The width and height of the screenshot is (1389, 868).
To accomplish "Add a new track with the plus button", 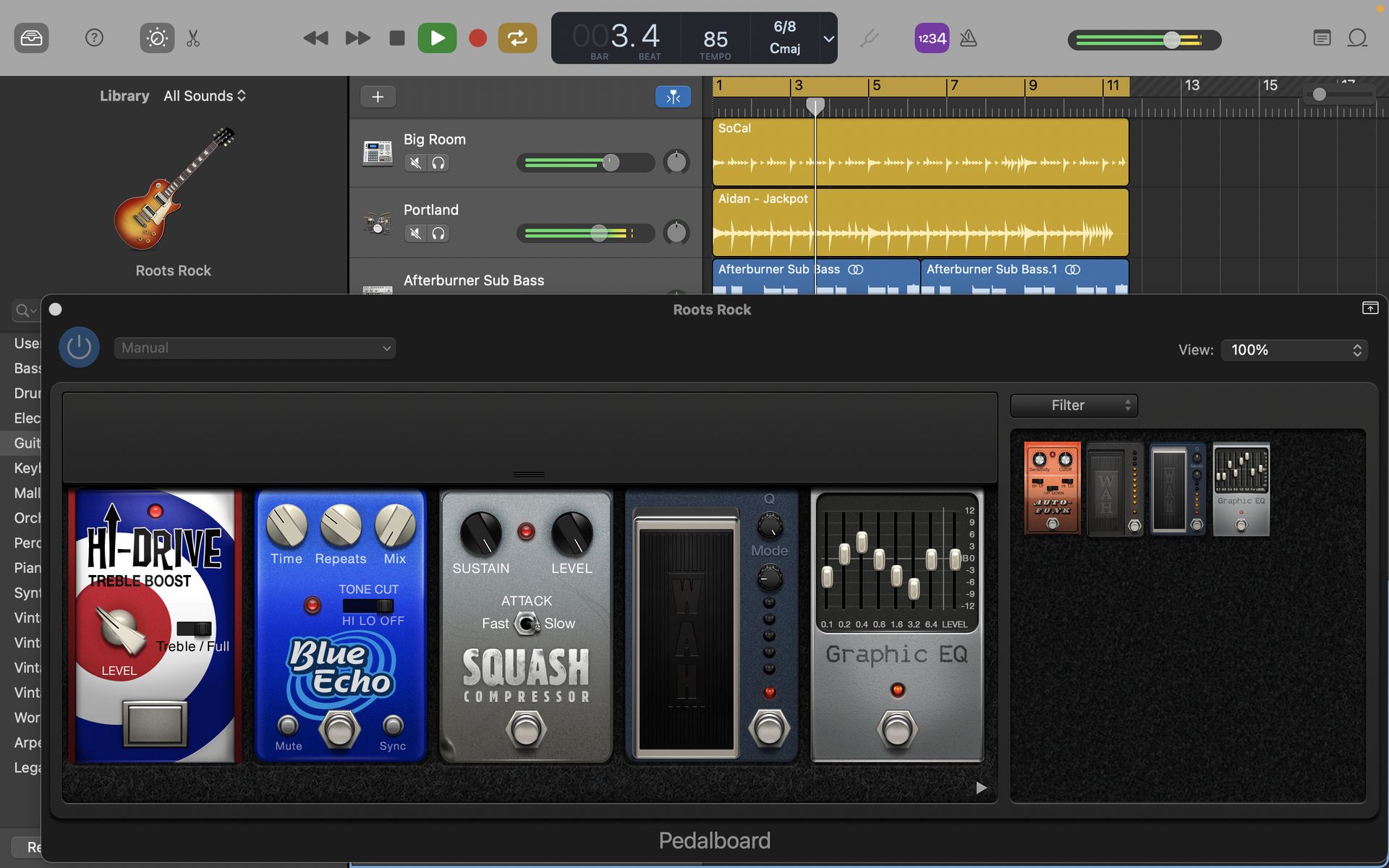I will [377, 96].
